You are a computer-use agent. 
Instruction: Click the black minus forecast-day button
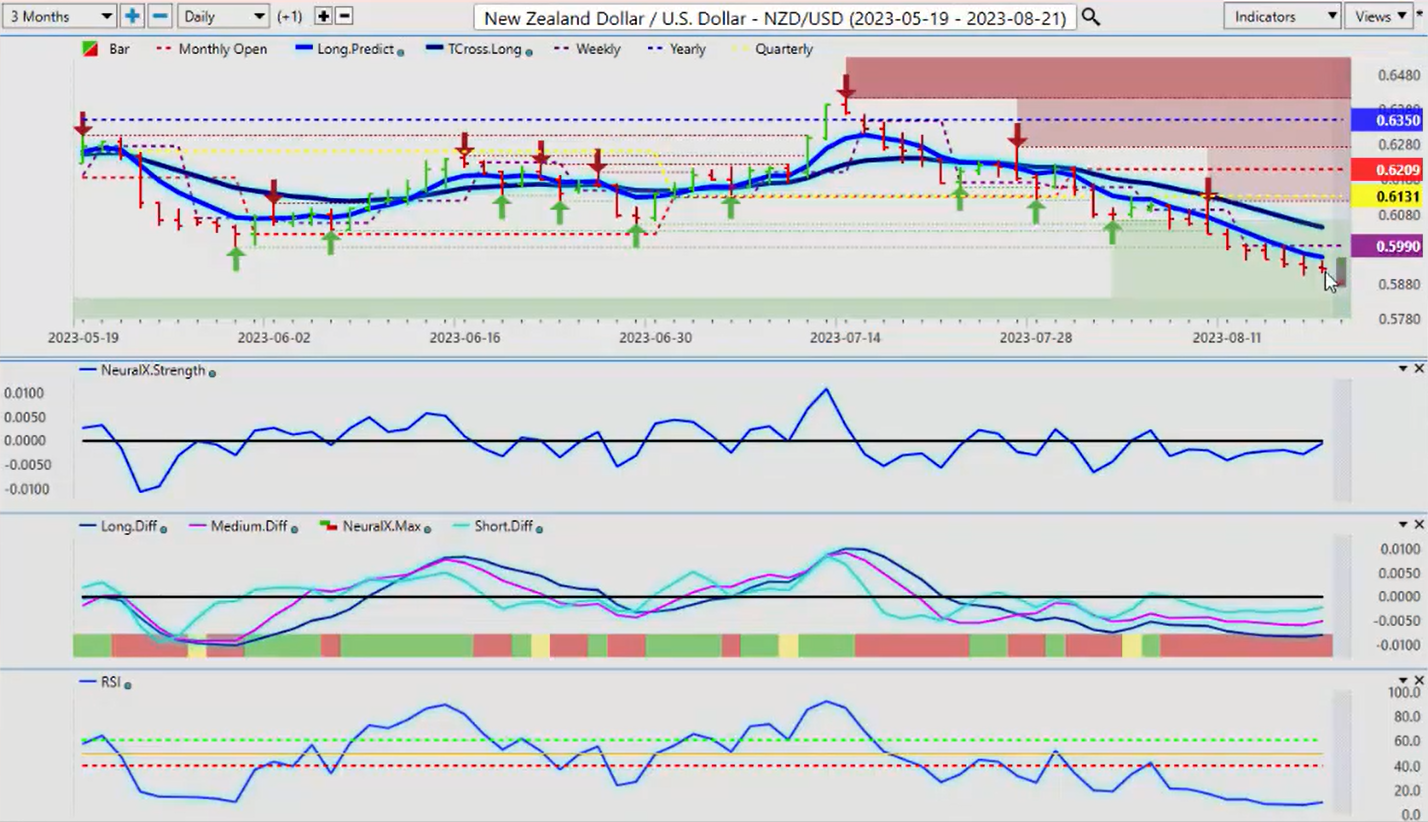[x=344, y=16]
